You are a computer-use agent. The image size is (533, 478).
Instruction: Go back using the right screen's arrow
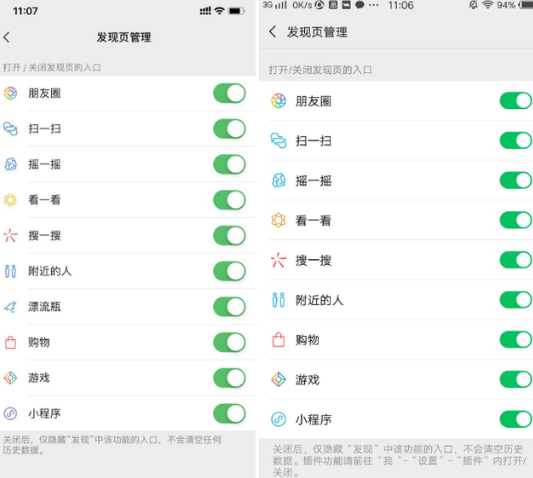[273, 32]
